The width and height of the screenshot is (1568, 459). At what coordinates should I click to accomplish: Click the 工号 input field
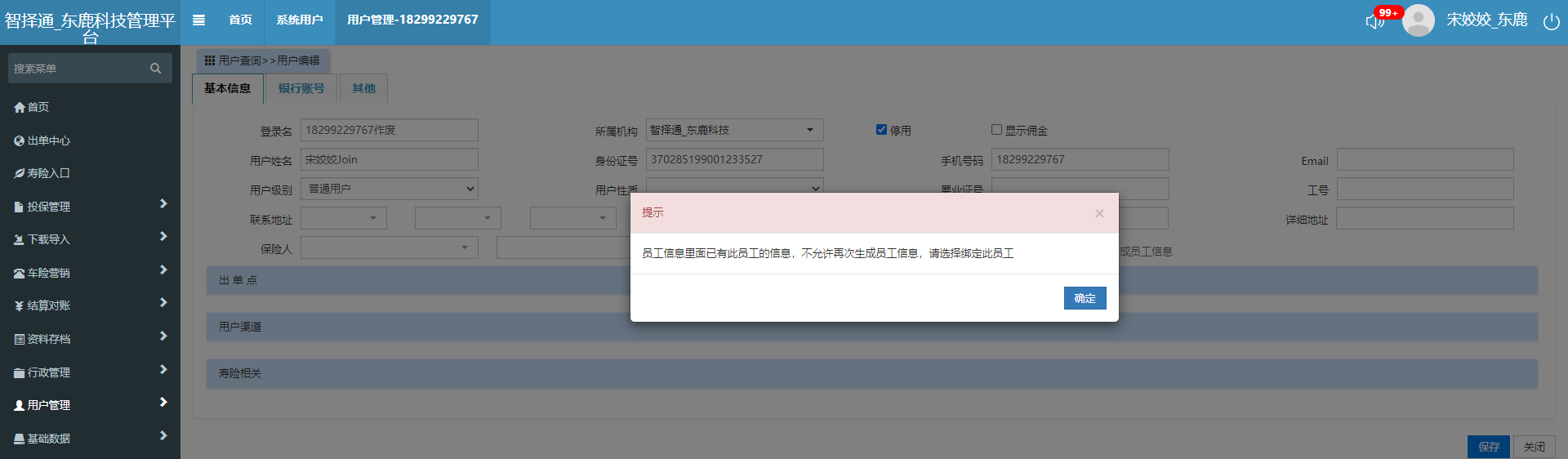click(1425, 189)
